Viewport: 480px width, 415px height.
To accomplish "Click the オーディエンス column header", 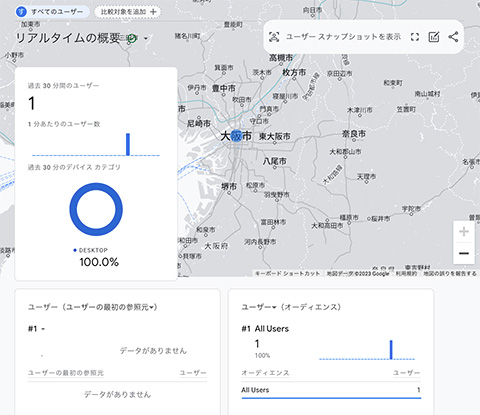I will click(265, 373).
